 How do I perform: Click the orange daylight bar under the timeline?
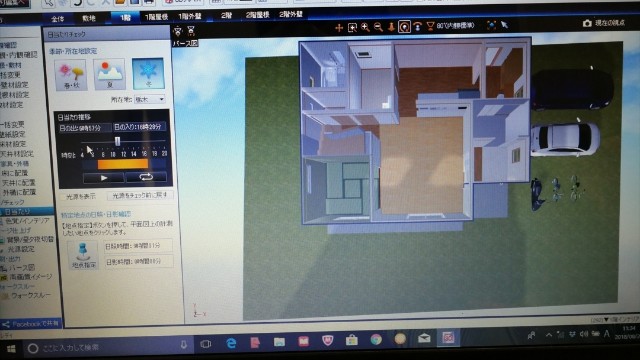[x=123, y=164]
